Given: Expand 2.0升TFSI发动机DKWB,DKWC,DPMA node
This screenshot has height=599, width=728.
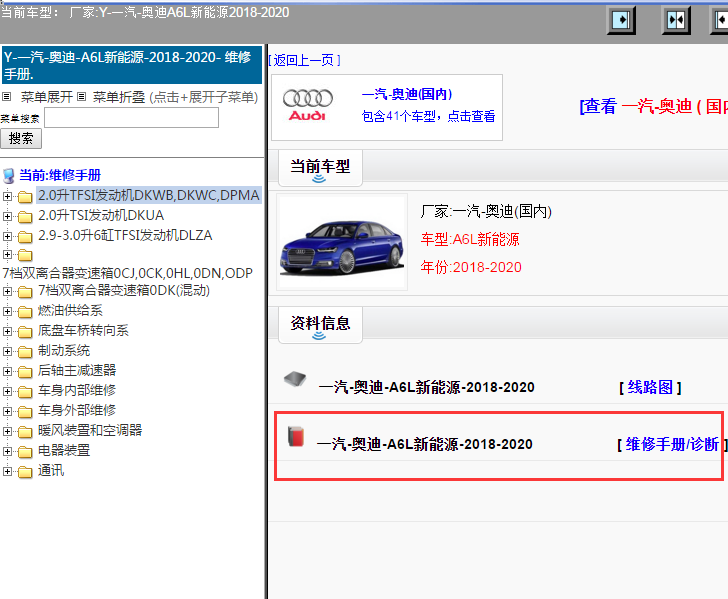Looking at the screenshot, I should pyautogui.click(x=7, y=196).
